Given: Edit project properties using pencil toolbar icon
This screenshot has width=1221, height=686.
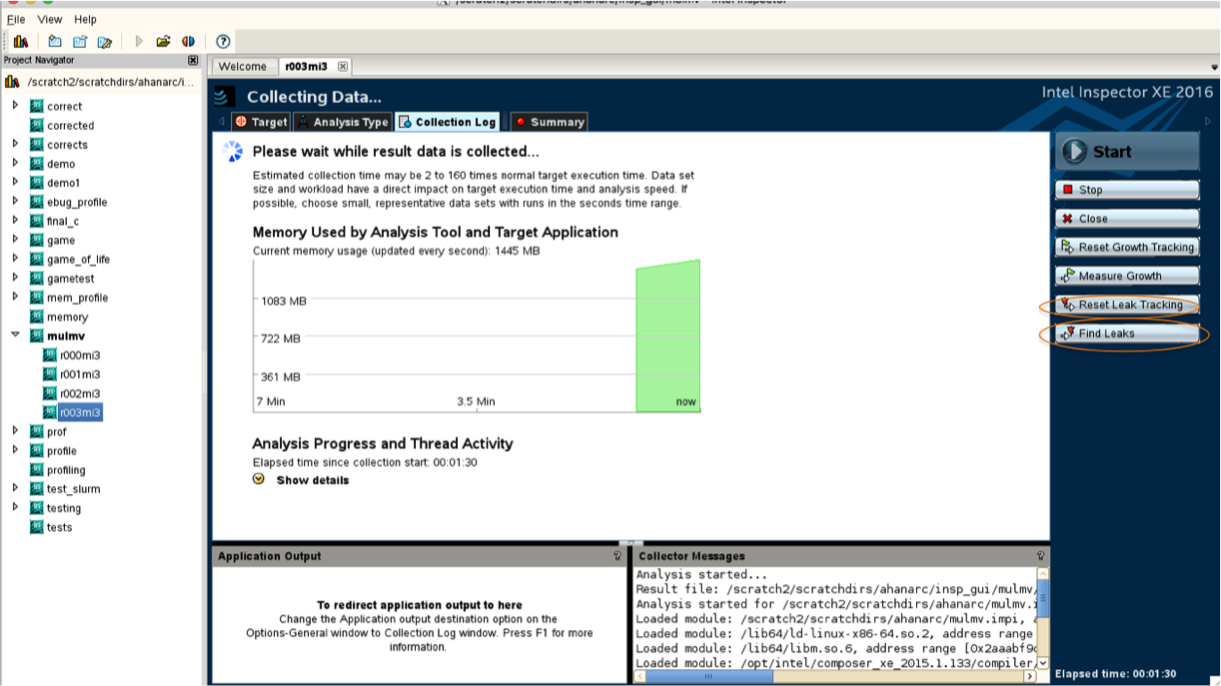Looking at the screenshot, I should pos(104,41).
